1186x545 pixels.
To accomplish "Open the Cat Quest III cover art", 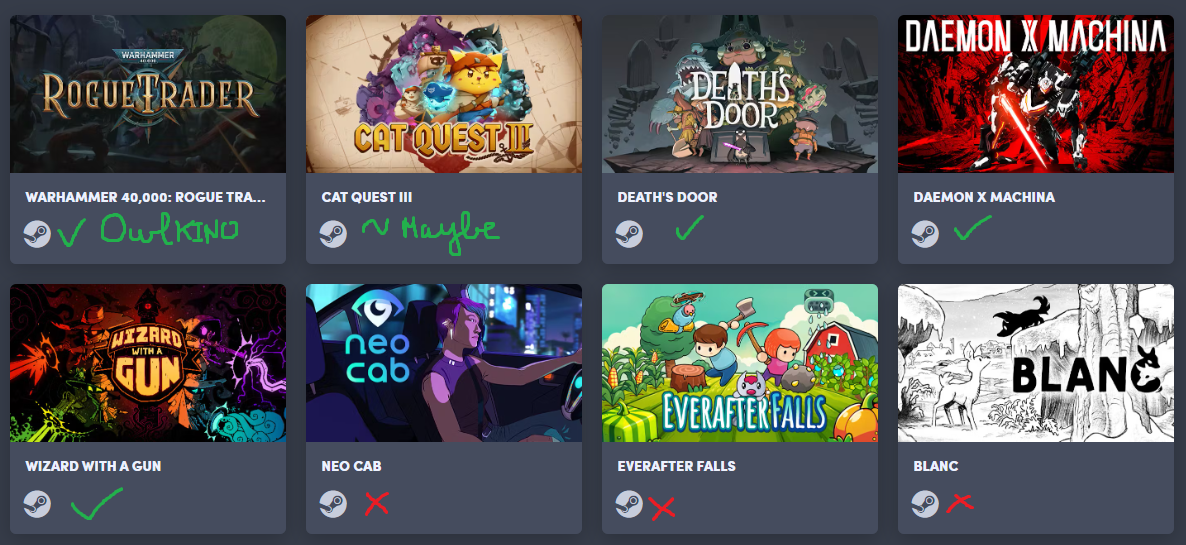I will 444,94.
